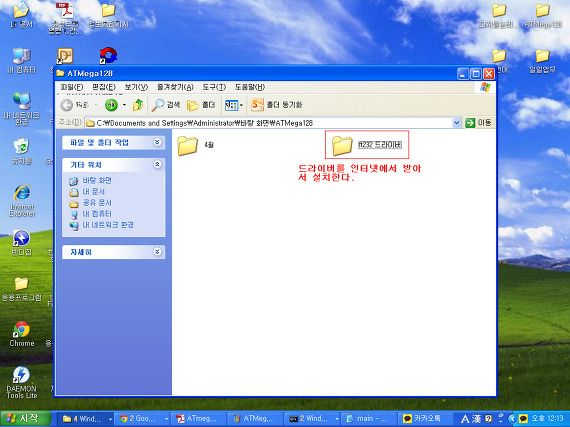Screen dimensions: 570x427
Task: Click the system clock 오후 12:13
Action: 547,418
